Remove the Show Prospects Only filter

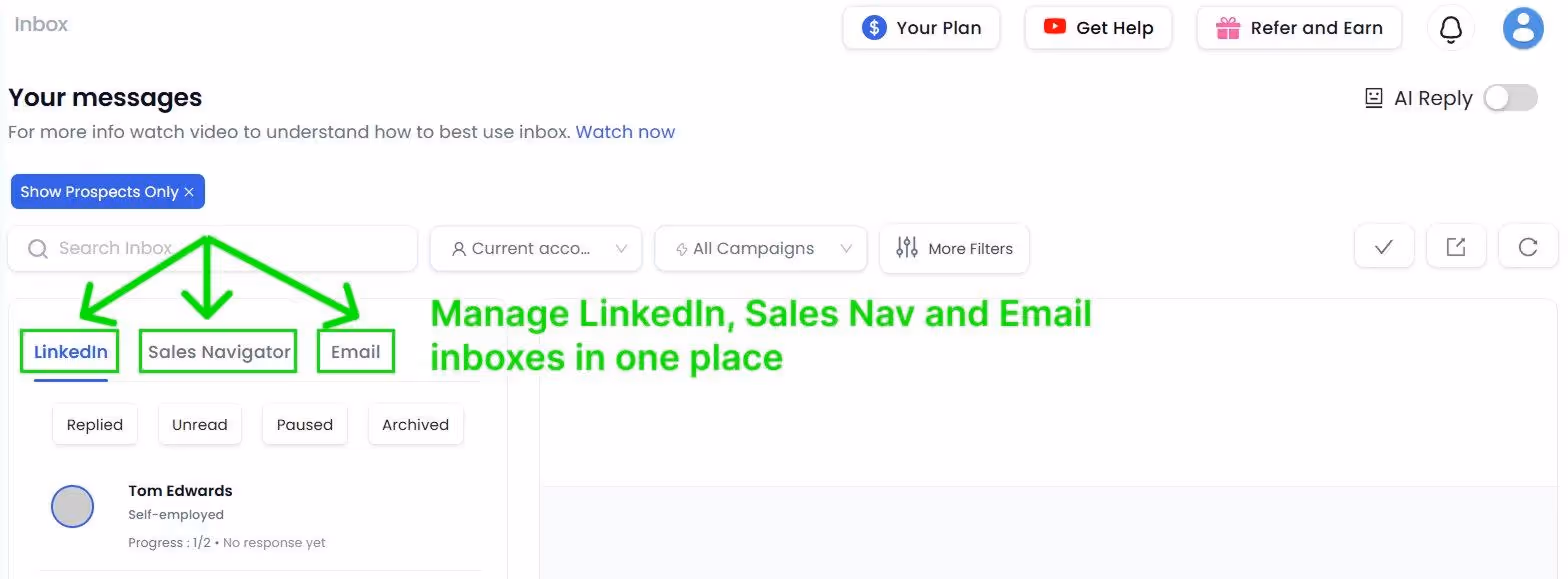click(189, 192)
